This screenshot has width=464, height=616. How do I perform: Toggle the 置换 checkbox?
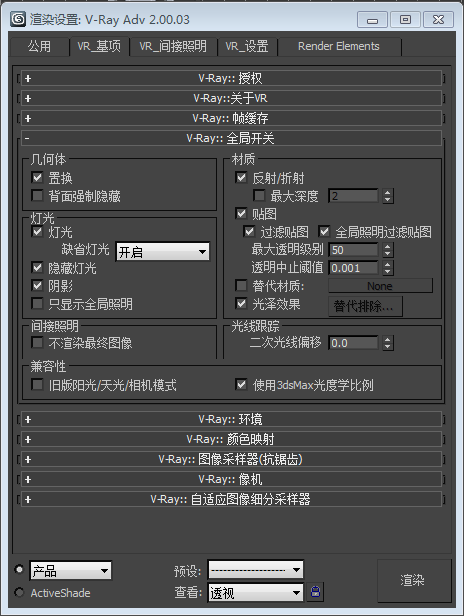tap(37, 178)
